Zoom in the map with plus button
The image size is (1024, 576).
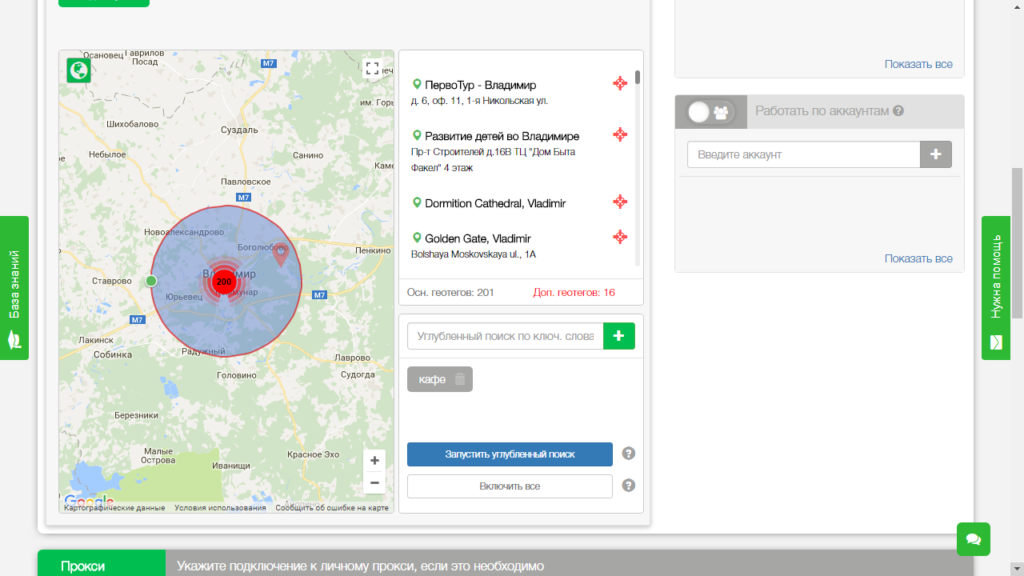coord(374,460)
